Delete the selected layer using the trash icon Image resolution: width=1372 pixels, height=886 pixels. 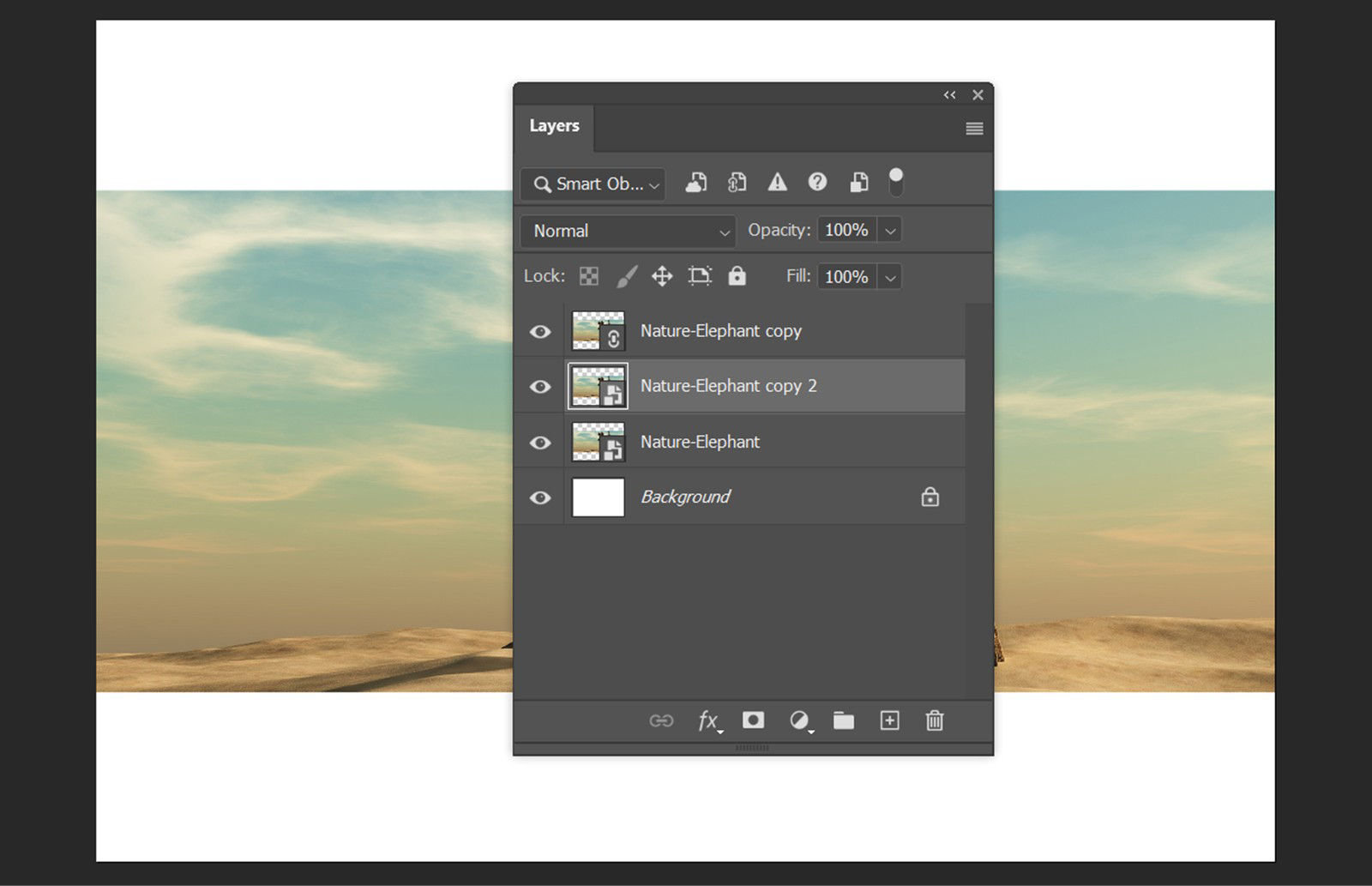tap(935, 720)
